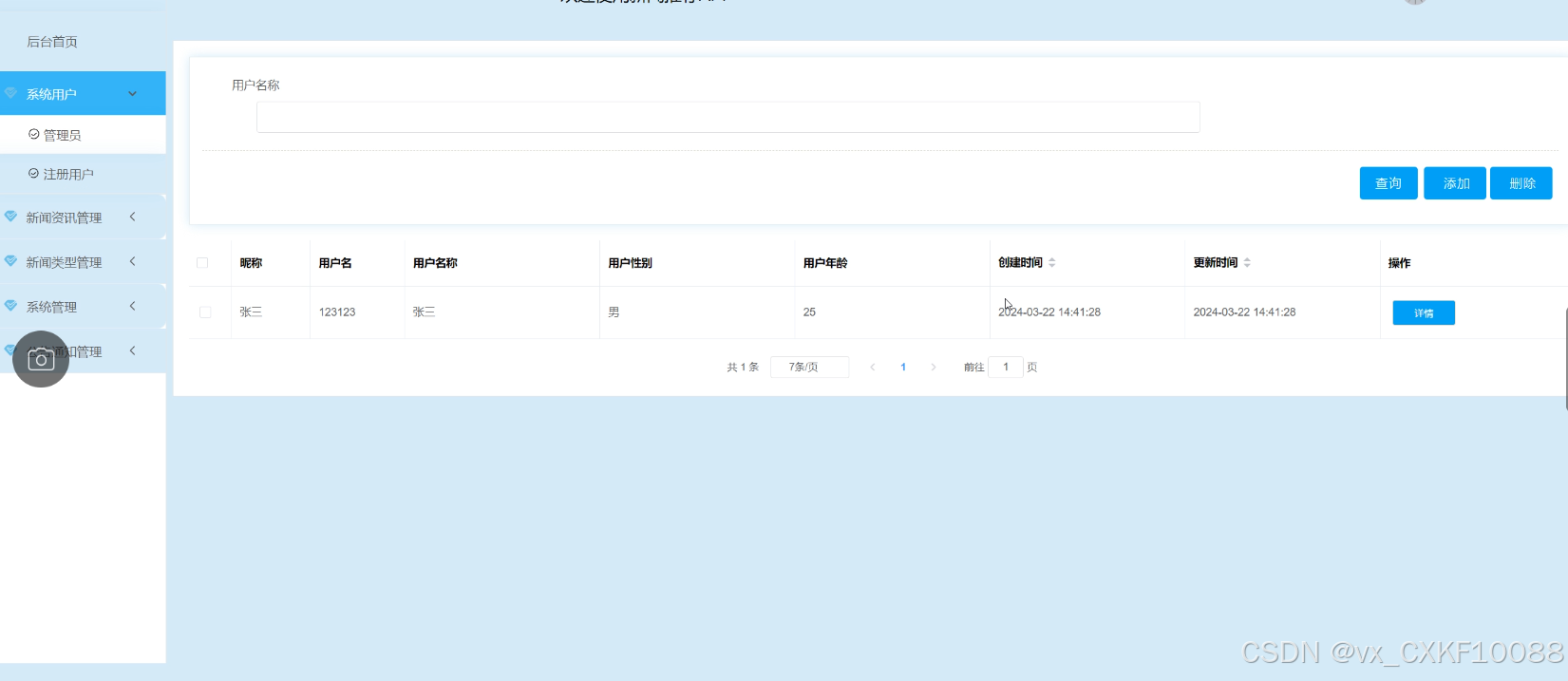Click the 前往 page number input
The width and height of the screenshot is (1568, 681).
[1006, 368]
